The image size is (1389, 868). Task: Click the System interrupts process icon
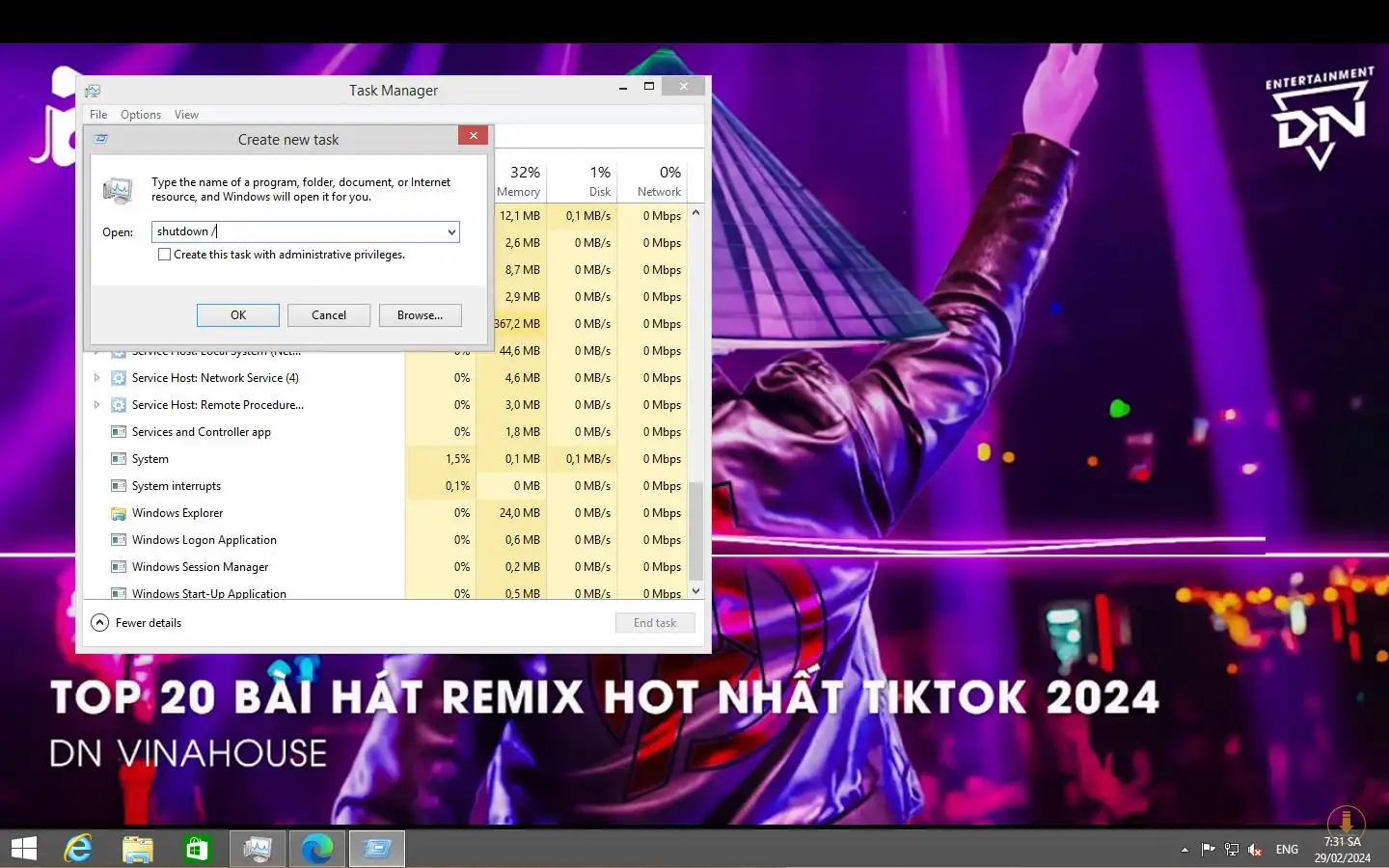pyautogui.click(x=119, y=486)
